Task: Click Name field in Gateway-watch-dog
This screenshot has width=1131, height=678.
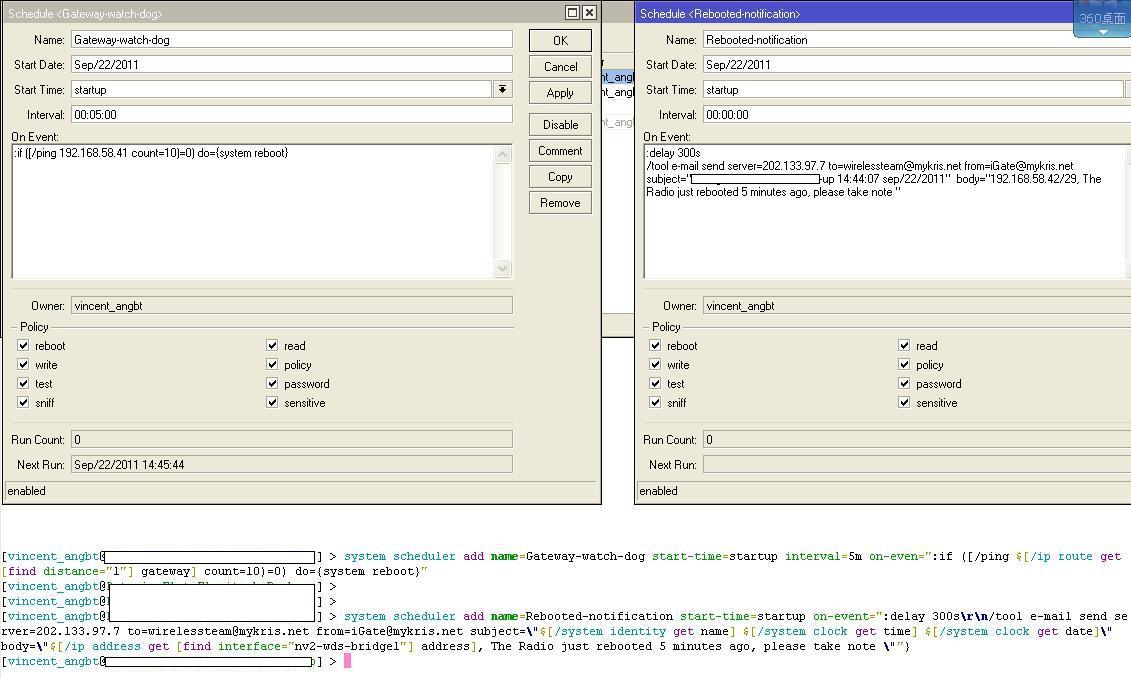Action: (292, 40)
